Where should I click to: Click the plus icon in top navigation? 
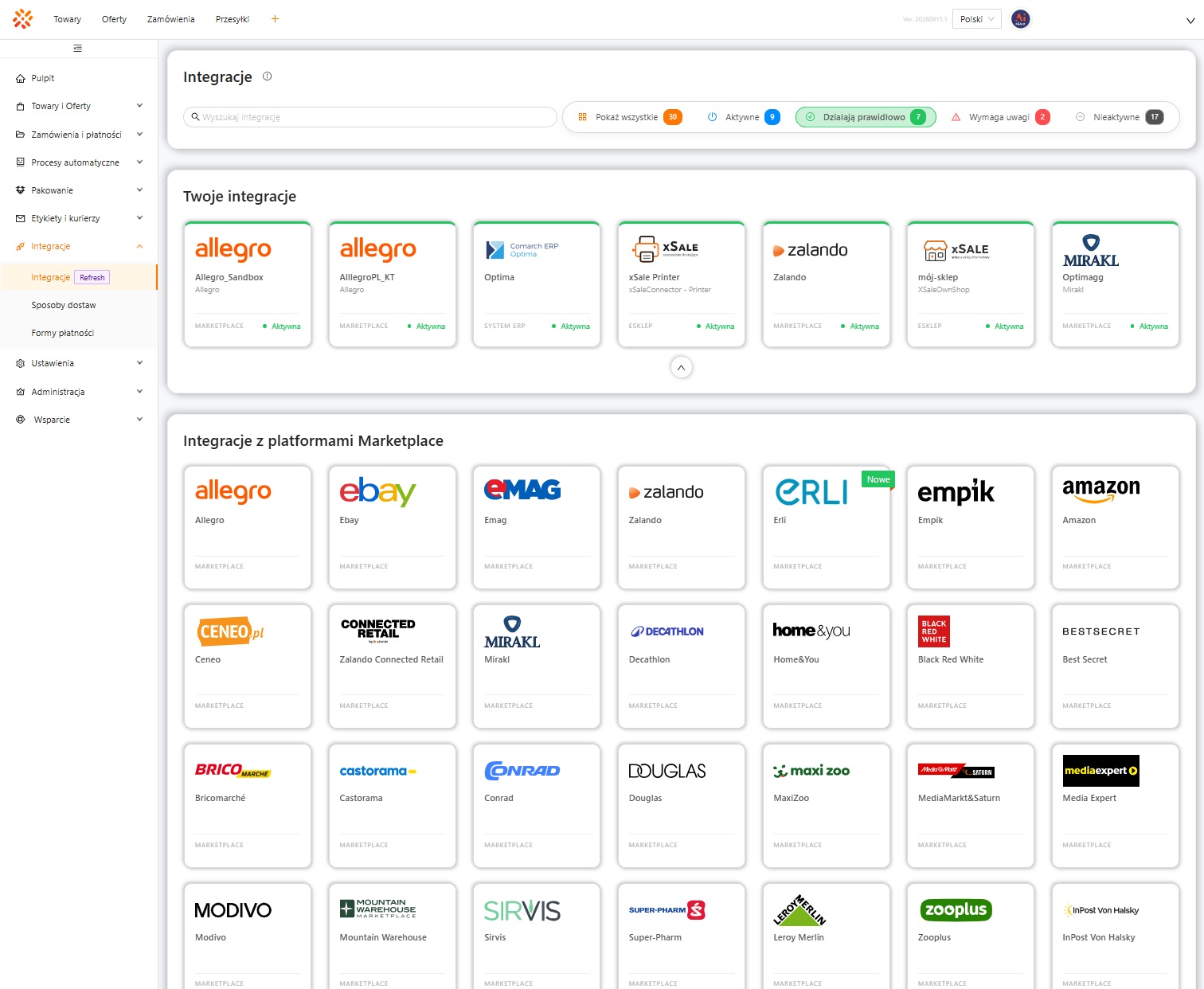click(275, 19)
